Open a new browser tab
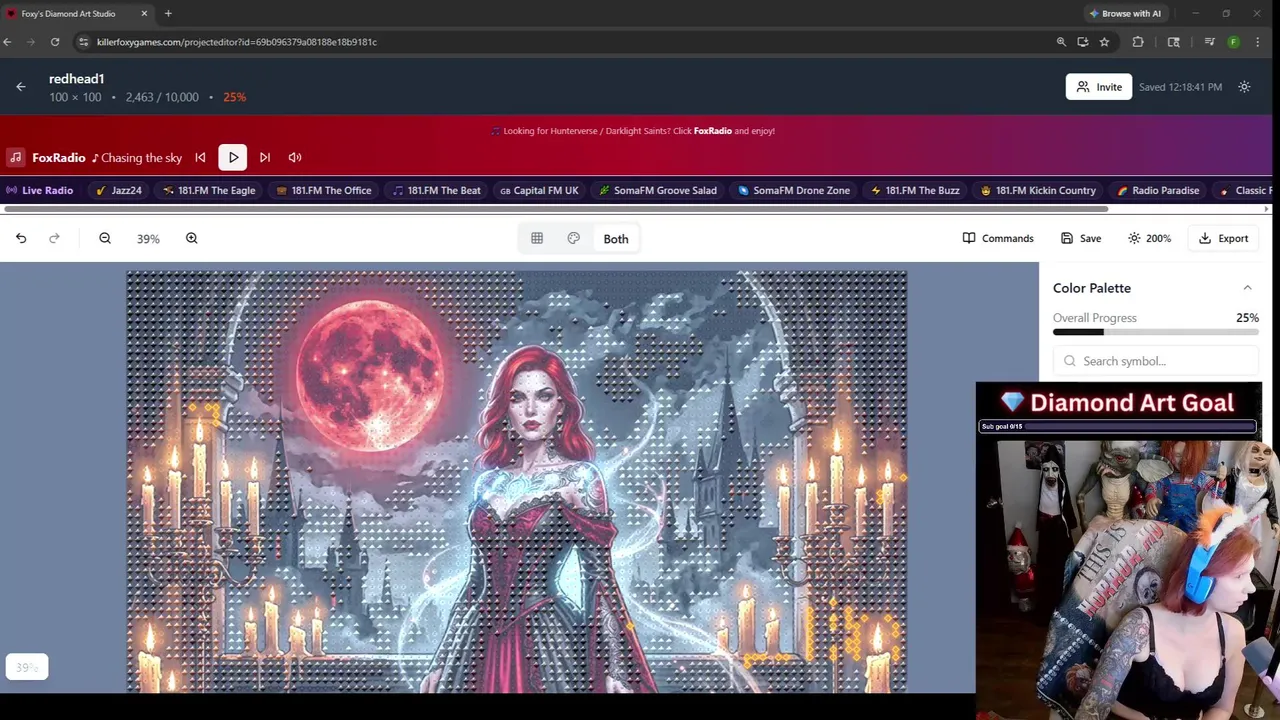 168,13
